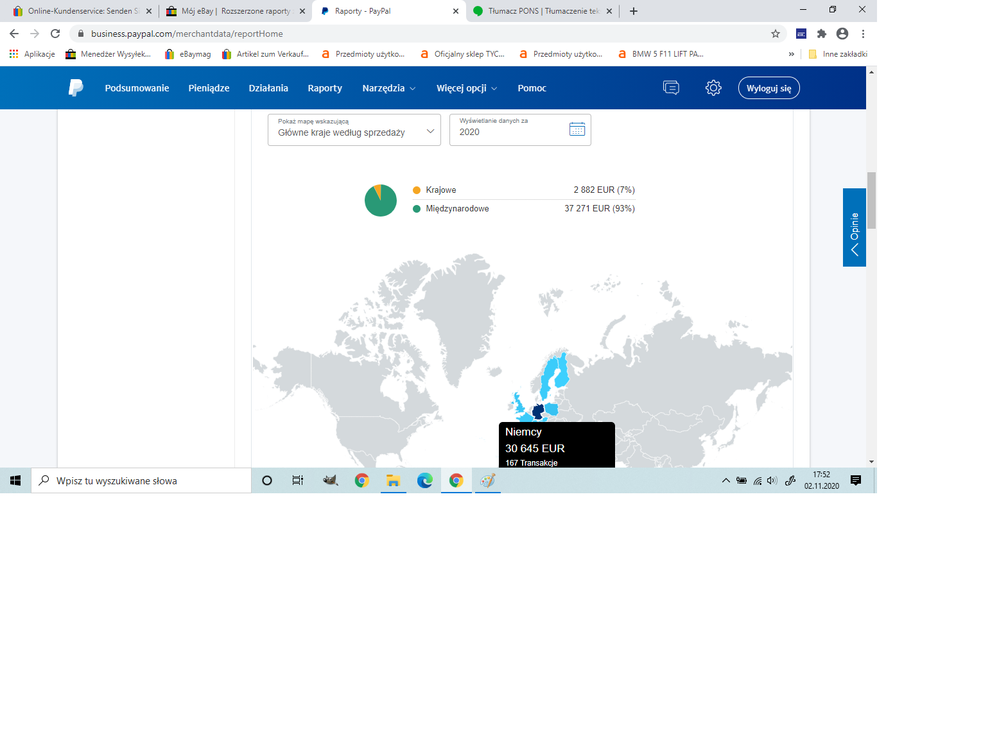Image resolution: width=999 pixels, height=740 pixels.
Task: Open the Opinie feedback side tab
Action: pos(854,227)
